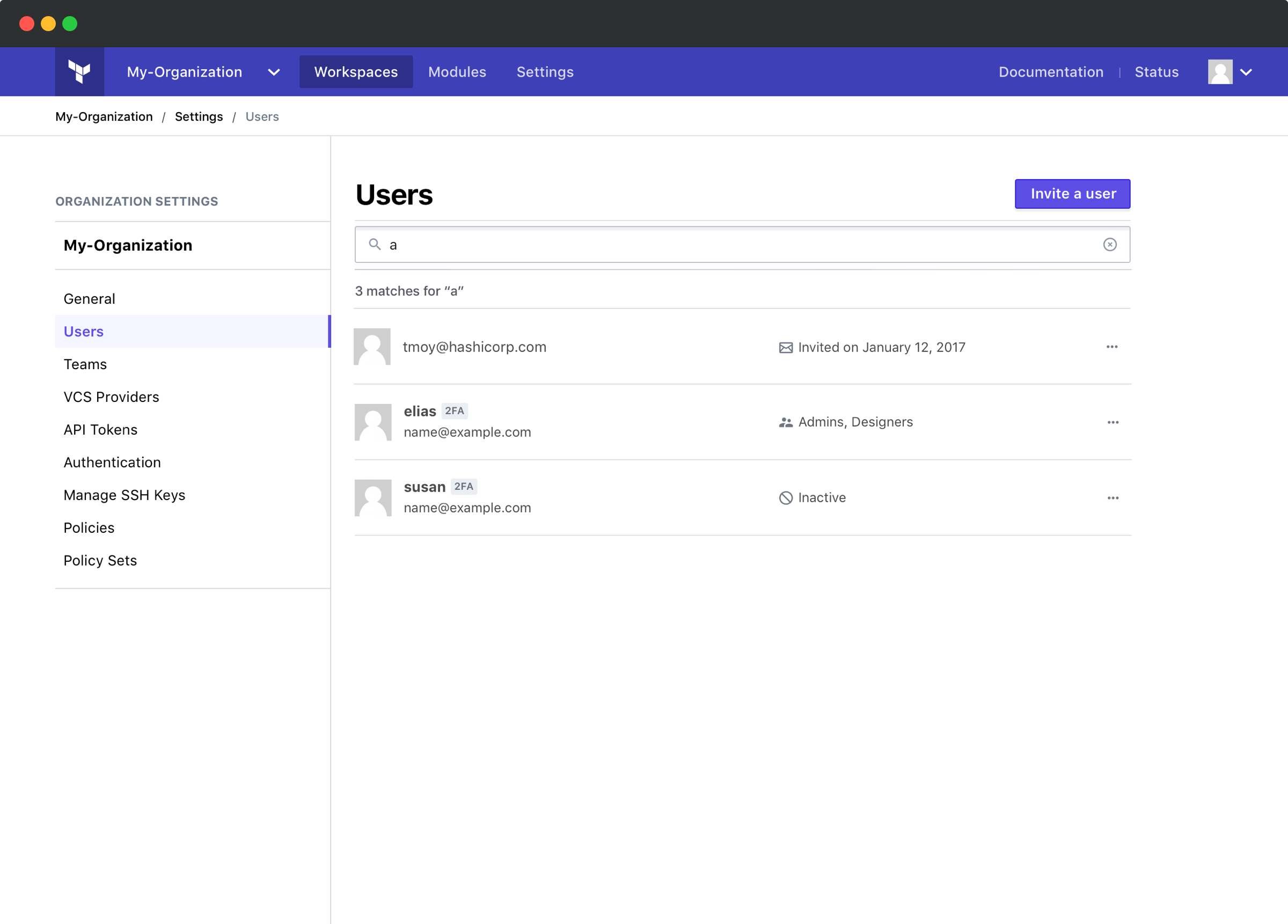
Task: Click the Invite a user button
Action: click(x=1072, y=194)
